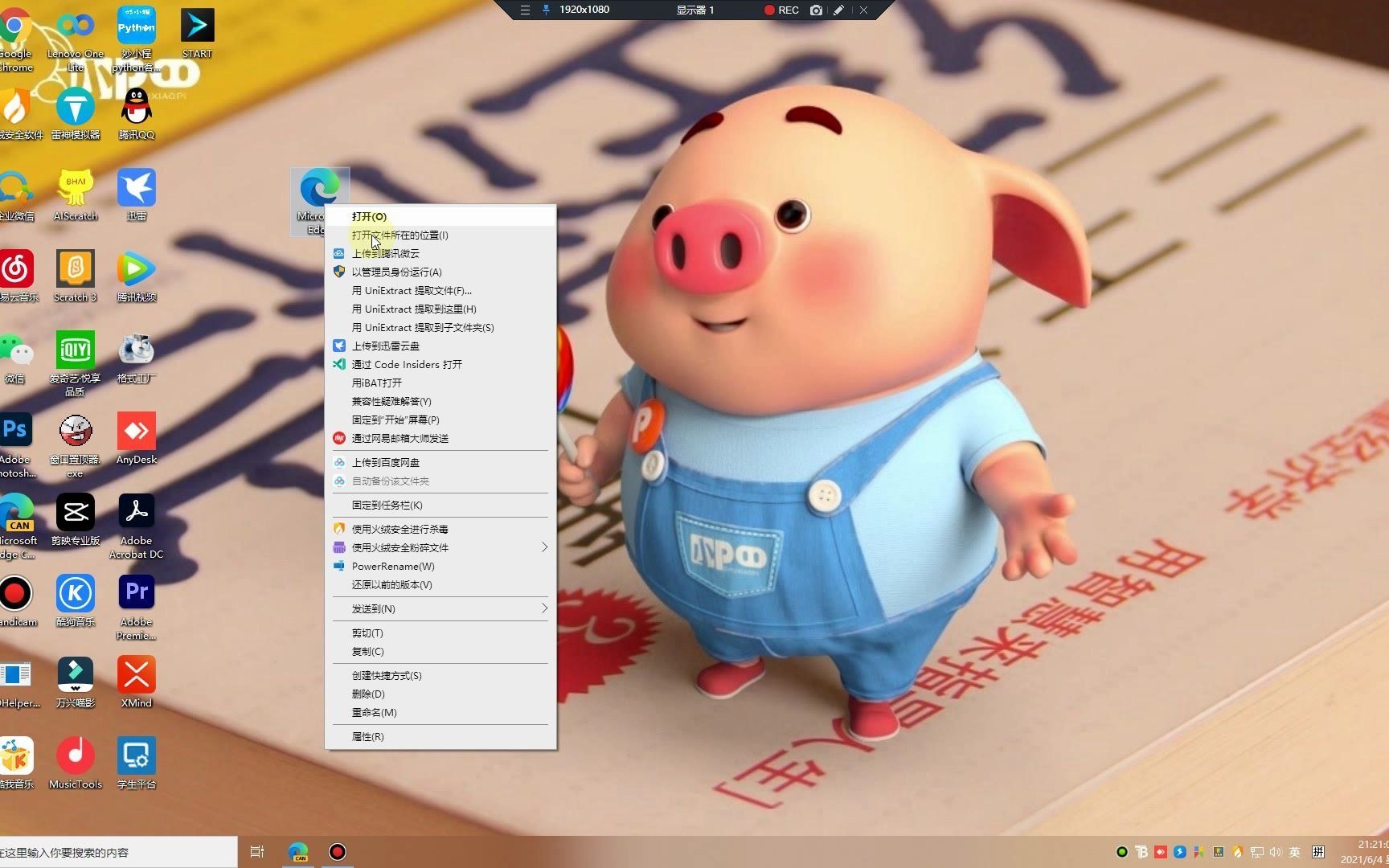Select the Scratch 3 desktop icon

click(76, 276)
